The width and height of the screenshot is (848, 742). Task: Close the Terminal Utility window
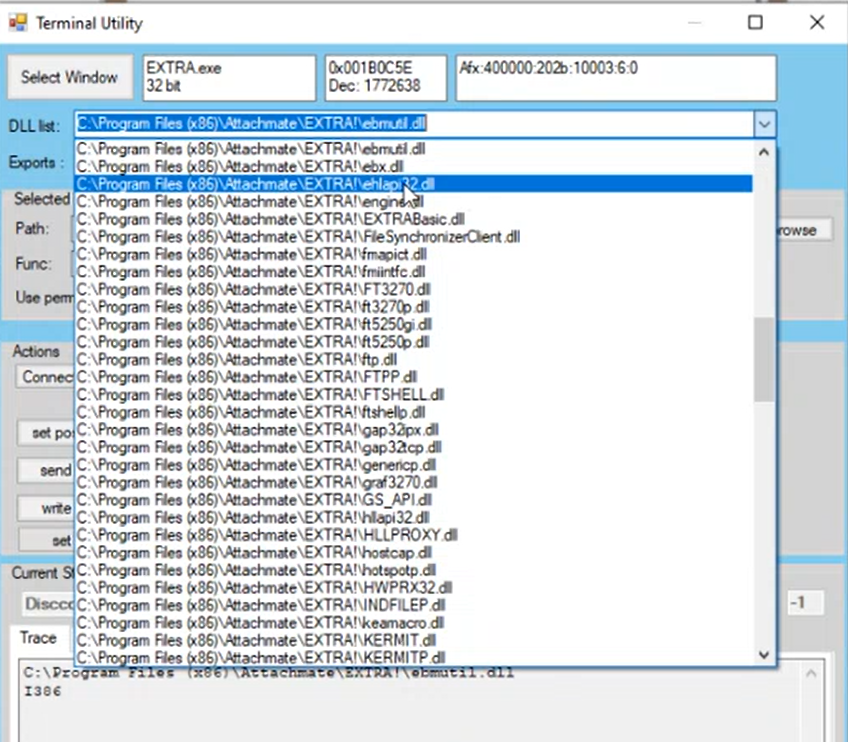[817, 22]
